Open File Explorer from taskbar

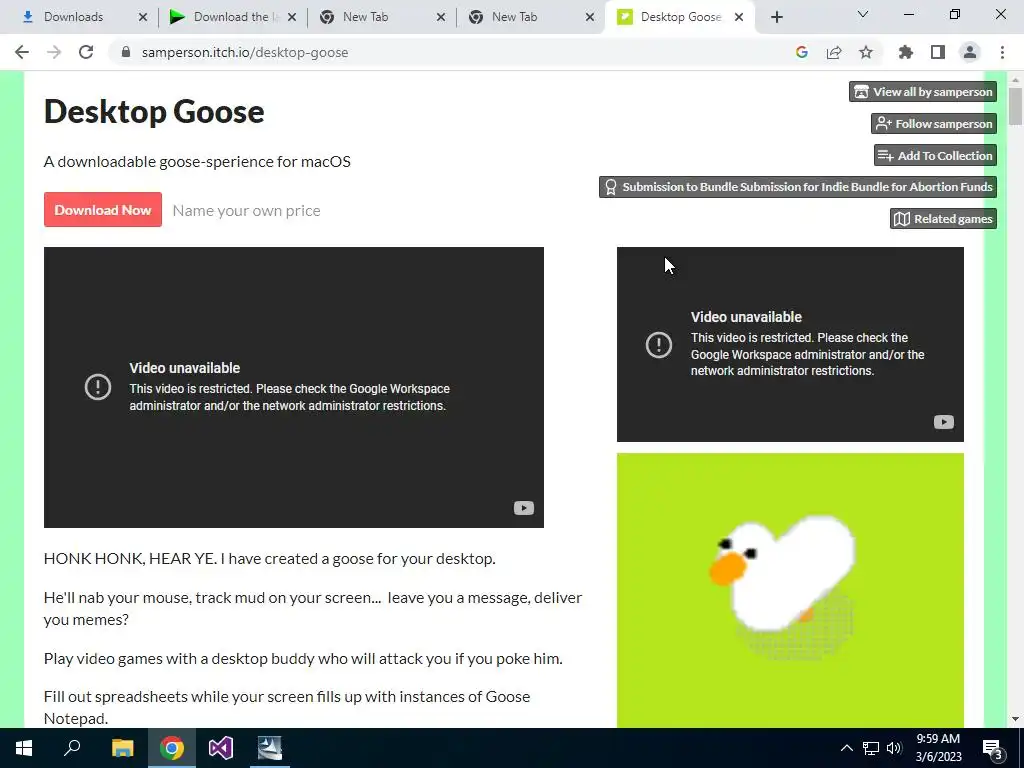tap(122, 748)
